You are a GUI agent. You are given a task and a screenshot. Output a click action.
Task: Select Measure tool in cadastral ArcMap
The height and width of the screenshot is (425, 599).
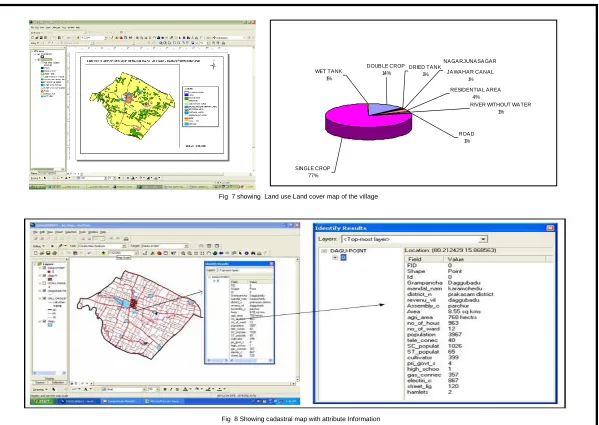[x=259, y=253]
